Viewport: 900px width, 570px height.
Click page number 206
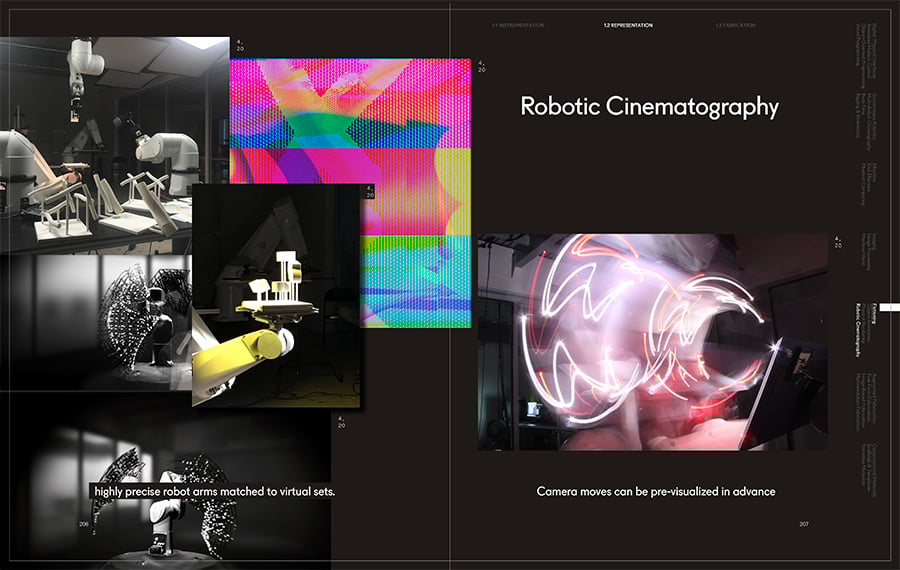[84, 524]
